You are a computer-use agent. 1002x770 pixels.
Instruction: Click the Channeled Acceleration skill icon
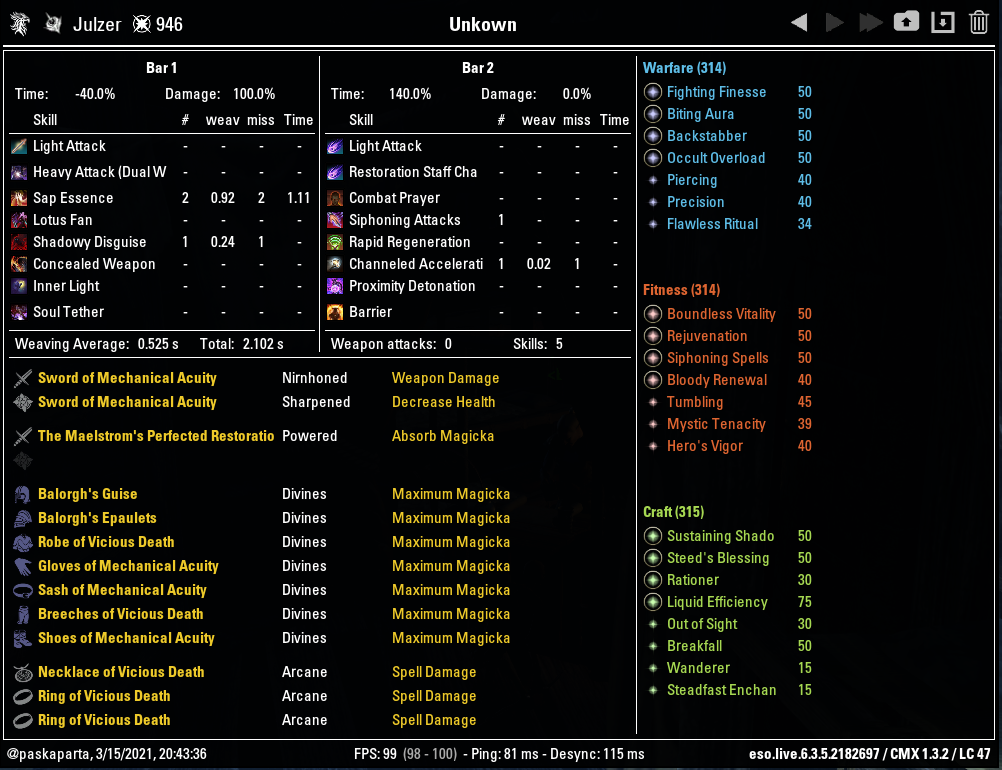(335, 264)
